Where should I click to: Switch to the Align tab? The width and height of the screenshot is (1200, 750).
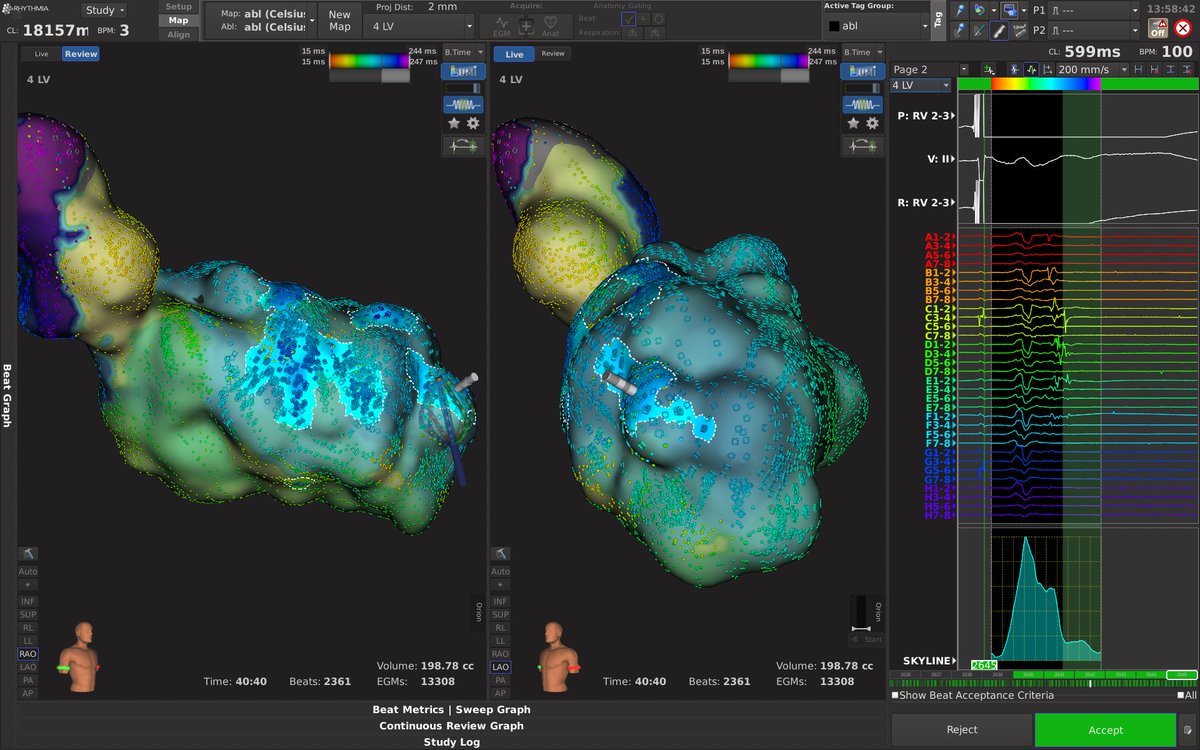tap(178, 34)
